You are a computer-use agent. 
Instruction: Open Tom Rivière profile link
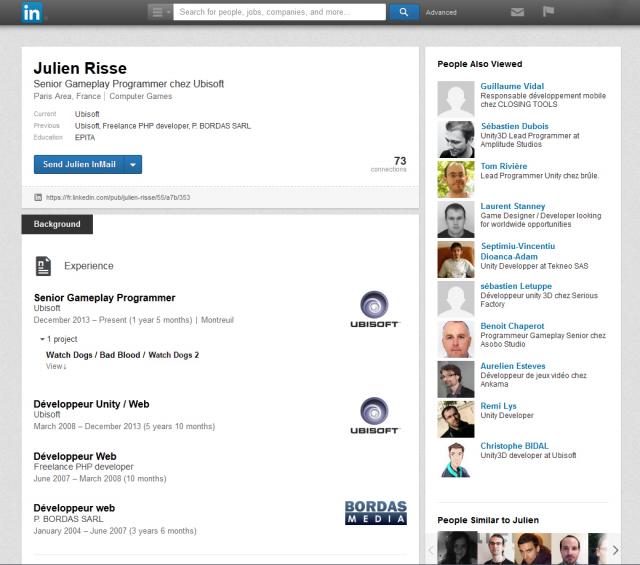coord(504,166)
